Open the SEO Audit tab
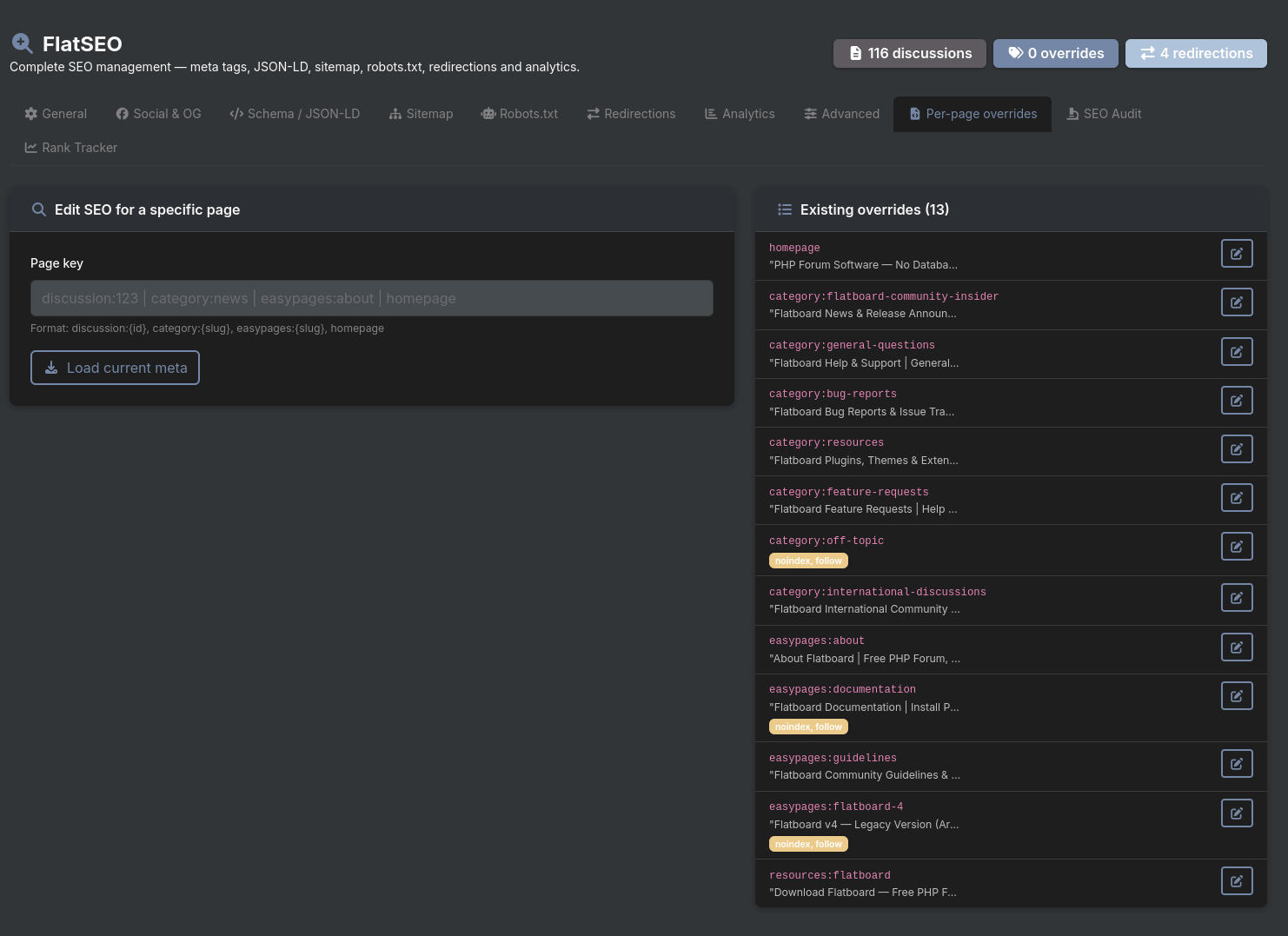 tap(1104, 114)
